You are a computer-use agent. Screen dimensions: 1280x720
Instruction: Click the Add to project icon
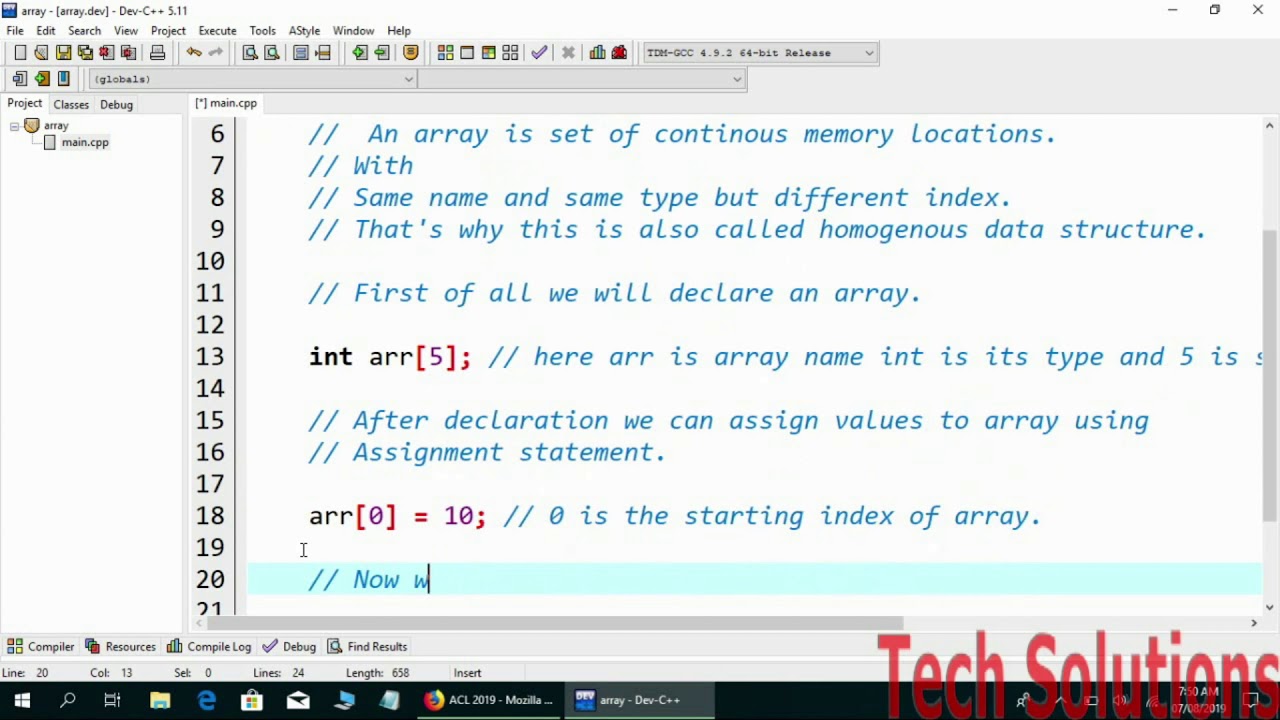(359, 53)
